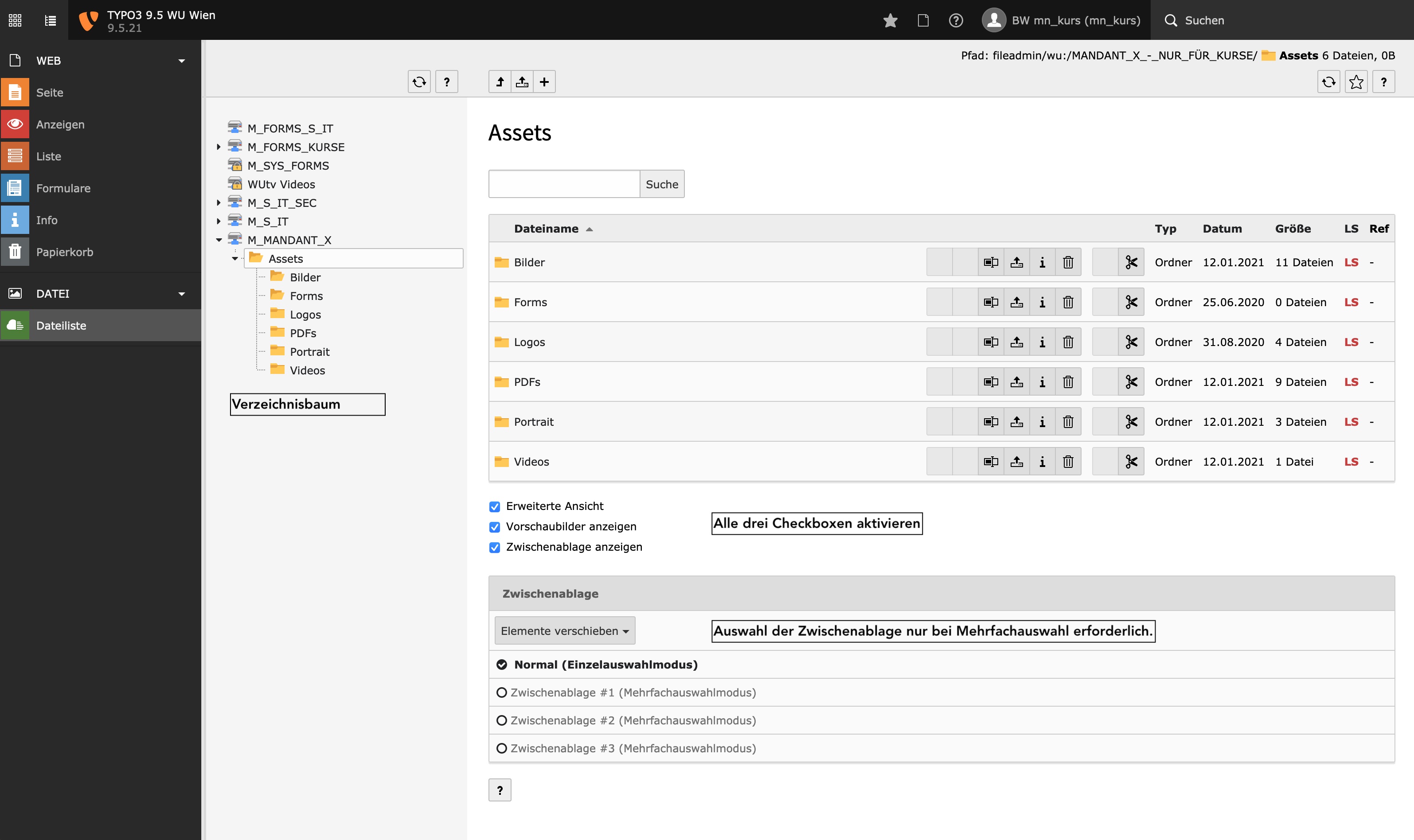This screenshot has height=840, width=1414.
Task: Focus the global Suchen search field
Action: click(1282, 20)
